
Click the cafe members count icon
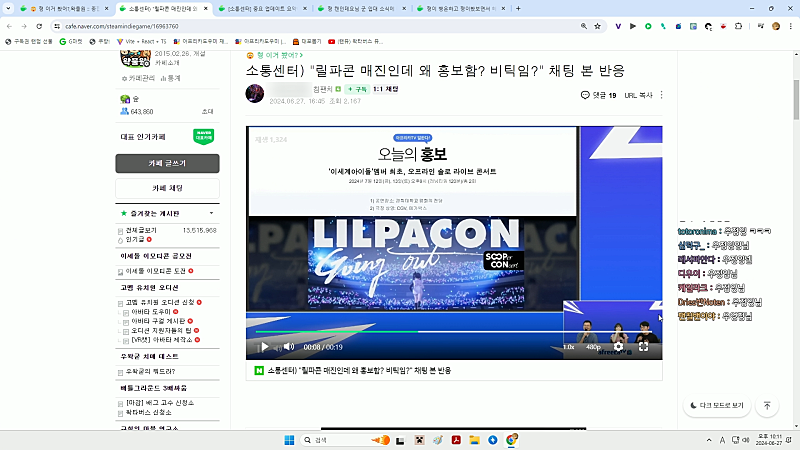[124, 111]
